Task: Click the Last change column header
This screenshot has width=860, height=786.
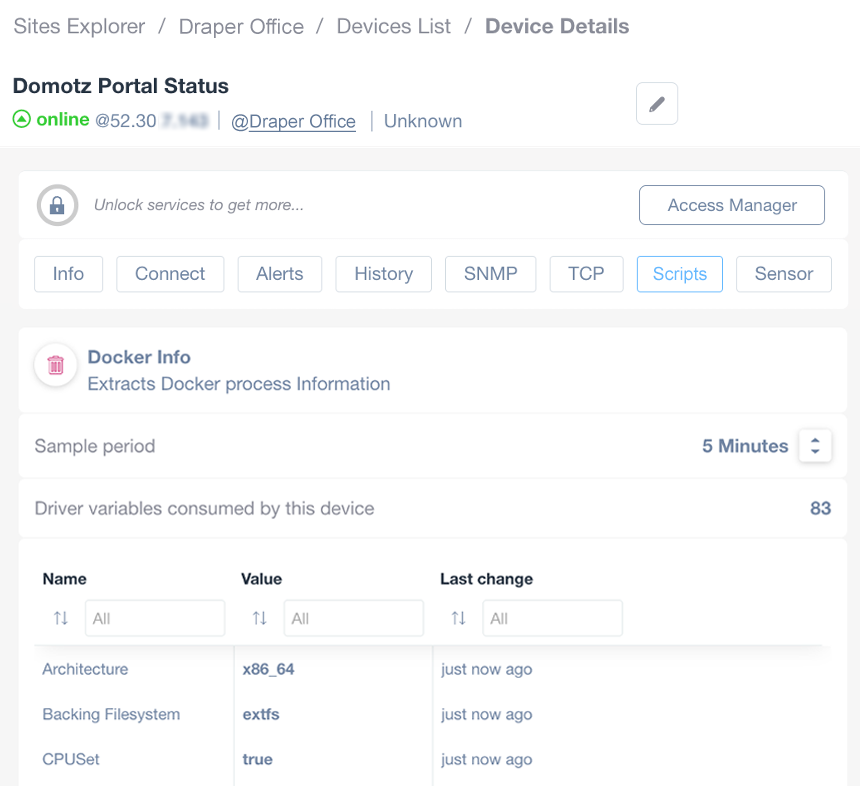Action: 486,579
